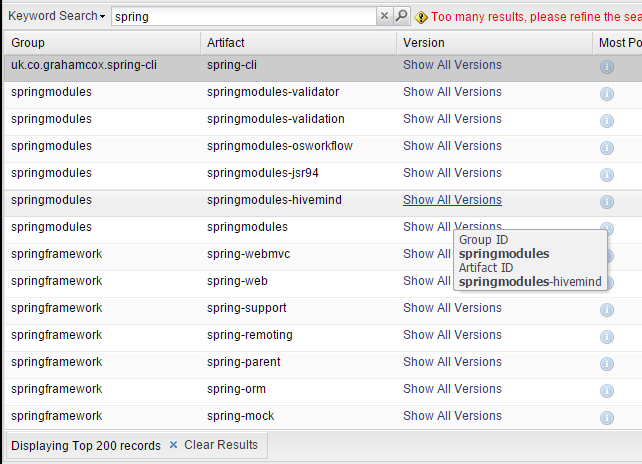Image resolution: width=642 pixels, height=464 pixels.
Task: Show All Versions for springmodules-hivemind
Action: point(452,200)
